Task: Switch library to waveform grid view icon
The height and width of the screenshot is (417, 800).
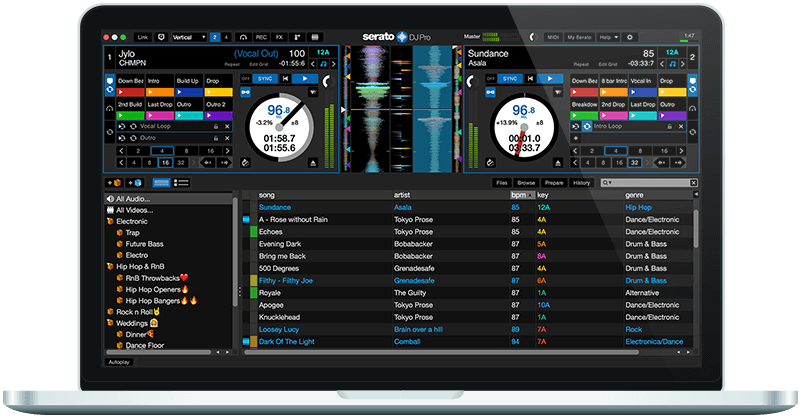Action: (x=161, y=183)
